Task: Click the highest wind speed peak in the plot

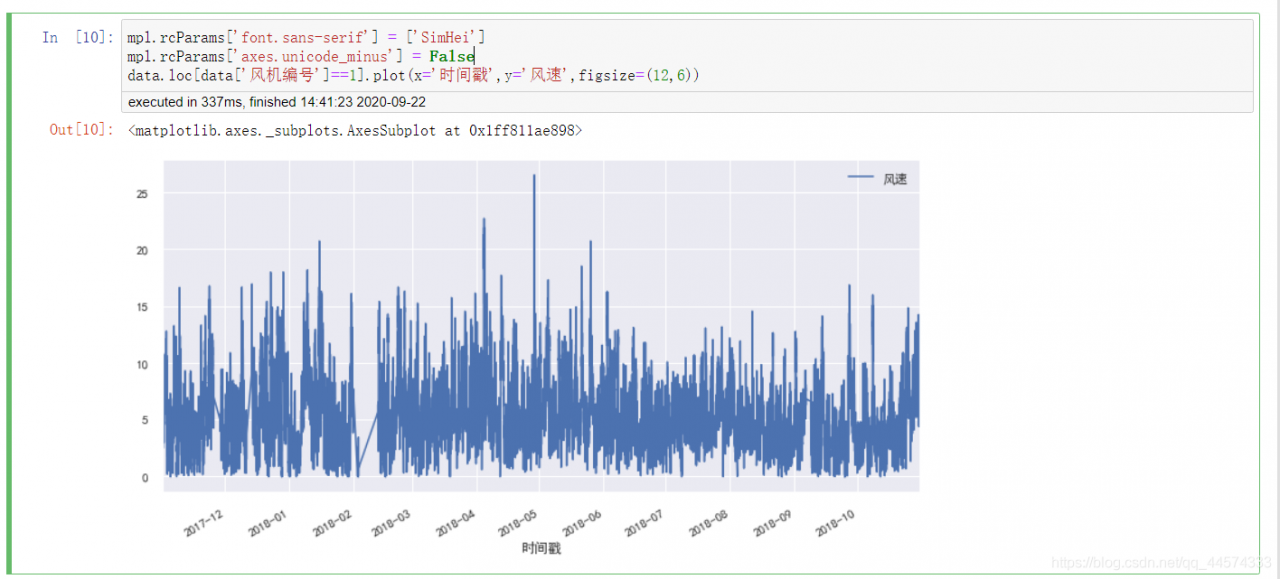Action: pos(534,176)
